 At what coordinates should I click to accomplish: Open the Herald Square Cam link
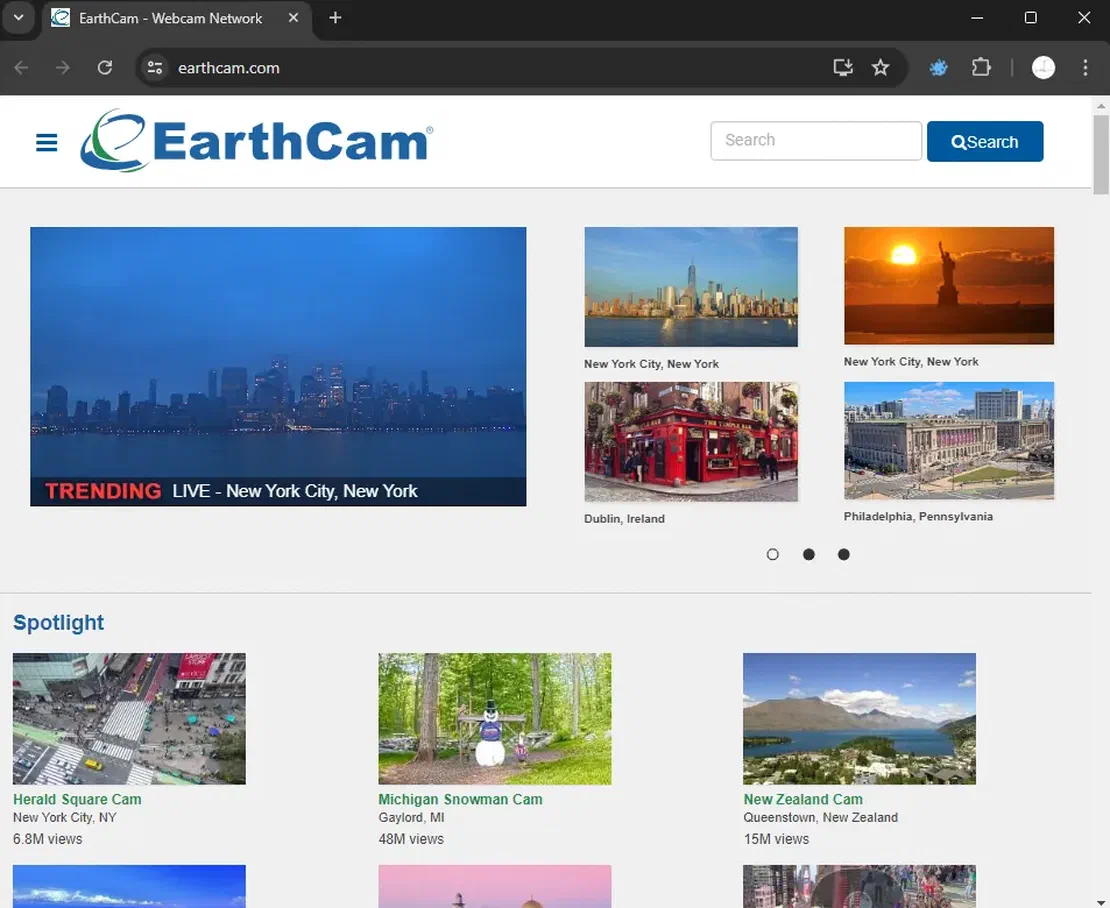click(x=77, y=799)
